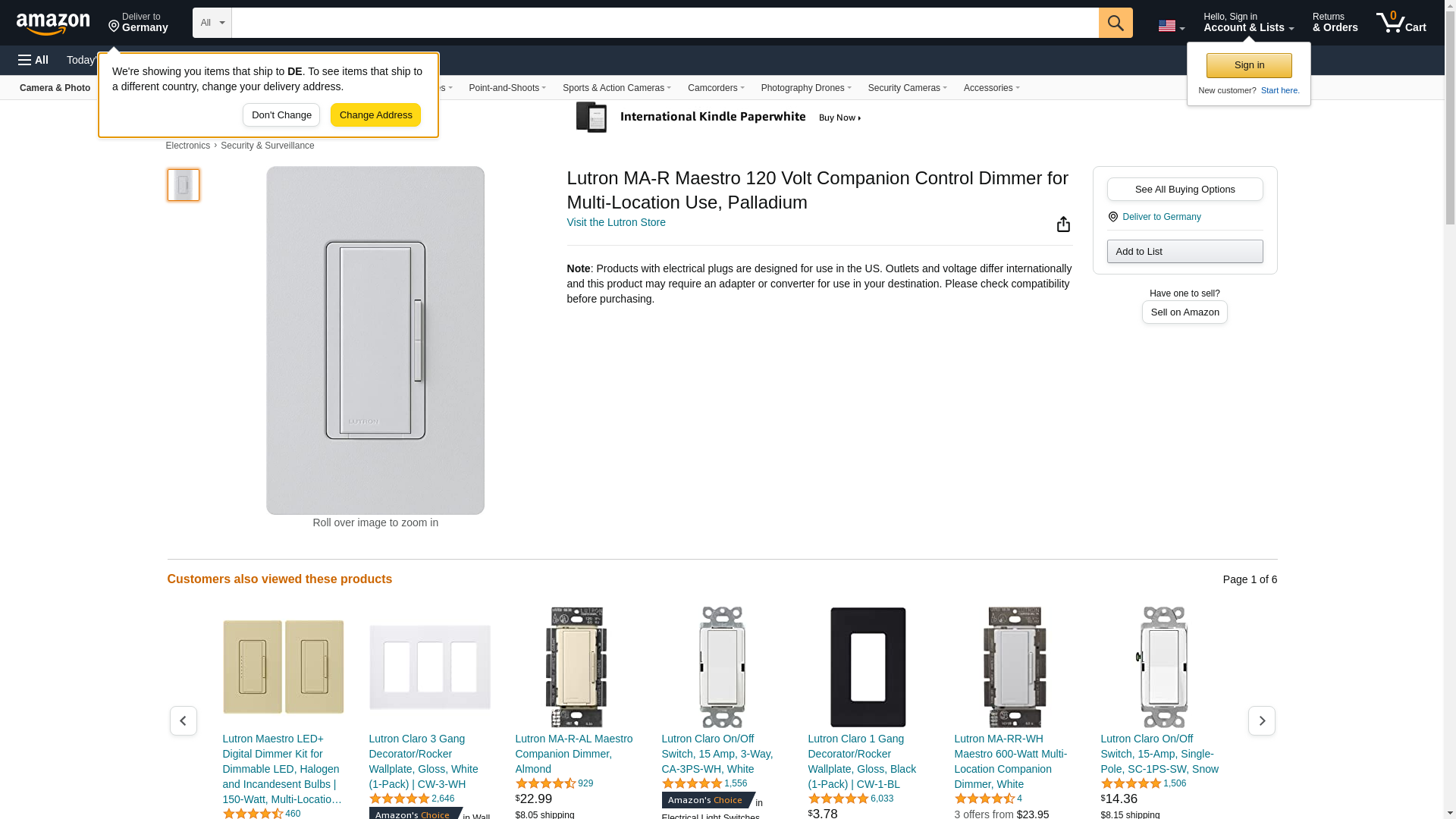Open the Camcorders dropdown
Image resolution: width=1456 pixels, height=819 pixels.
(x=715, y=88)
